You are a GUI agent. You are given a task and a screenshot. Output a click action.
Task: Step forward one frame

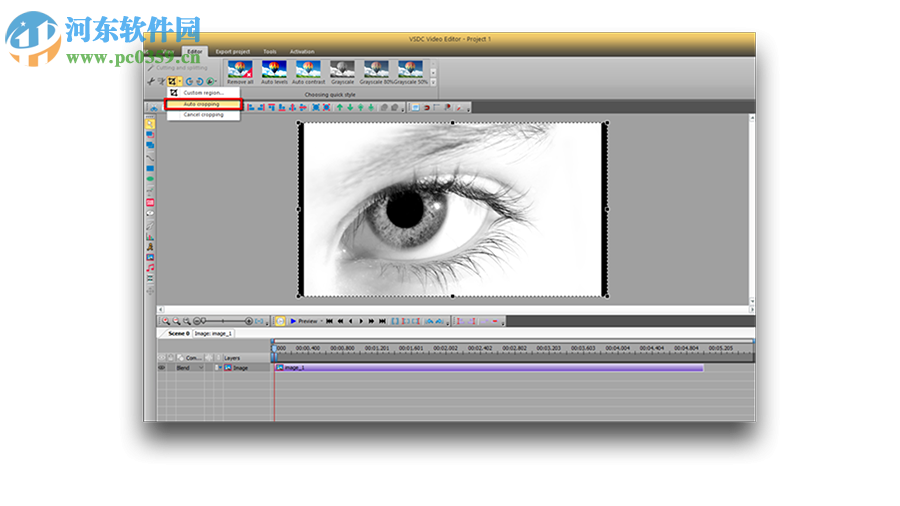(361, 321)
